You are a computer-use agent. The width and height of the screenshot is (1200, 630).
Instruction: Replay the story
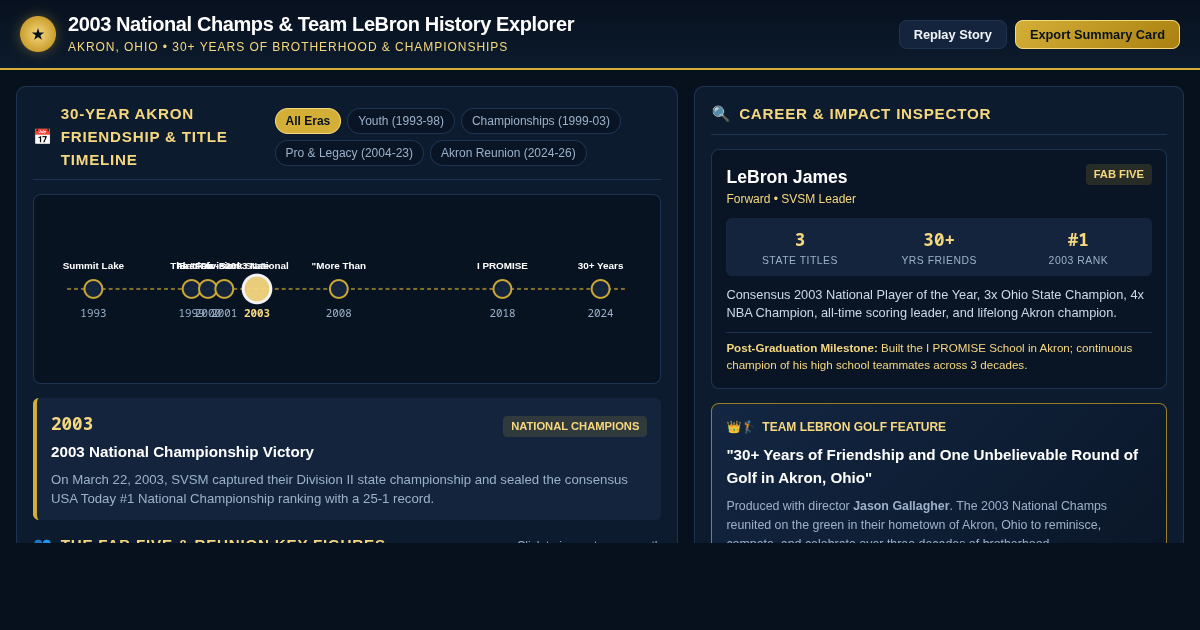[952, 34]
